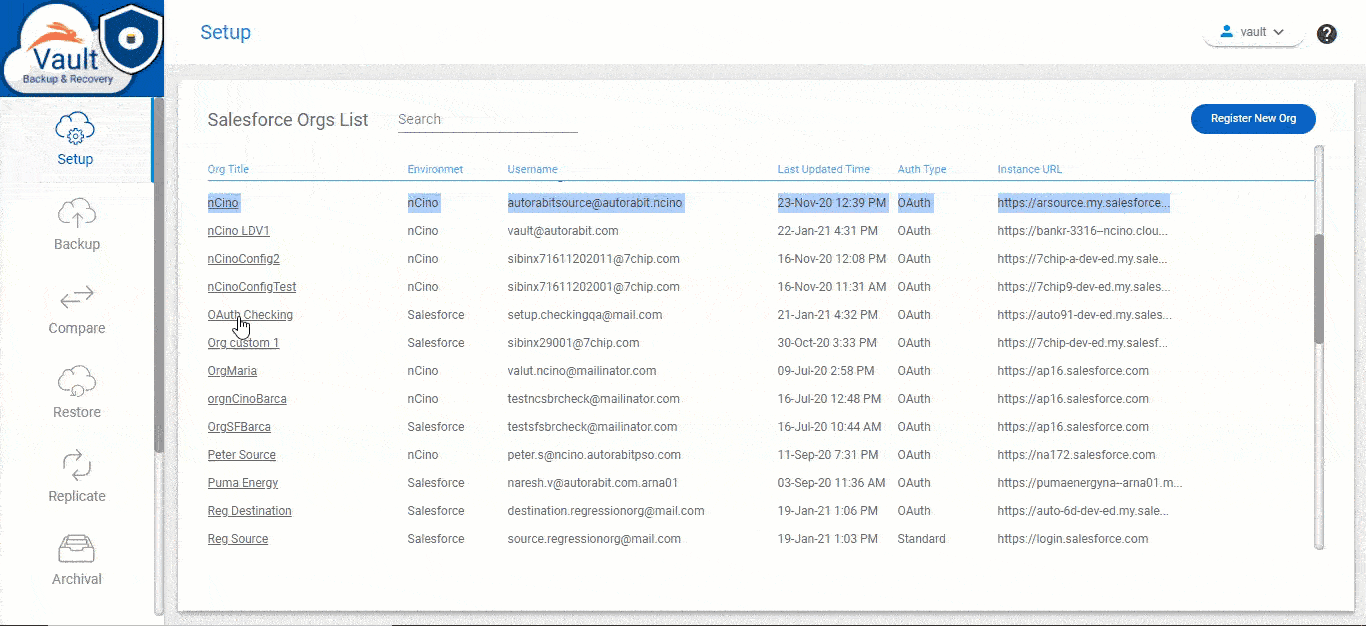Click username destination.regressionorg@mail.com
Viewport: 1366px width, 626px height.
click(606, 511)
